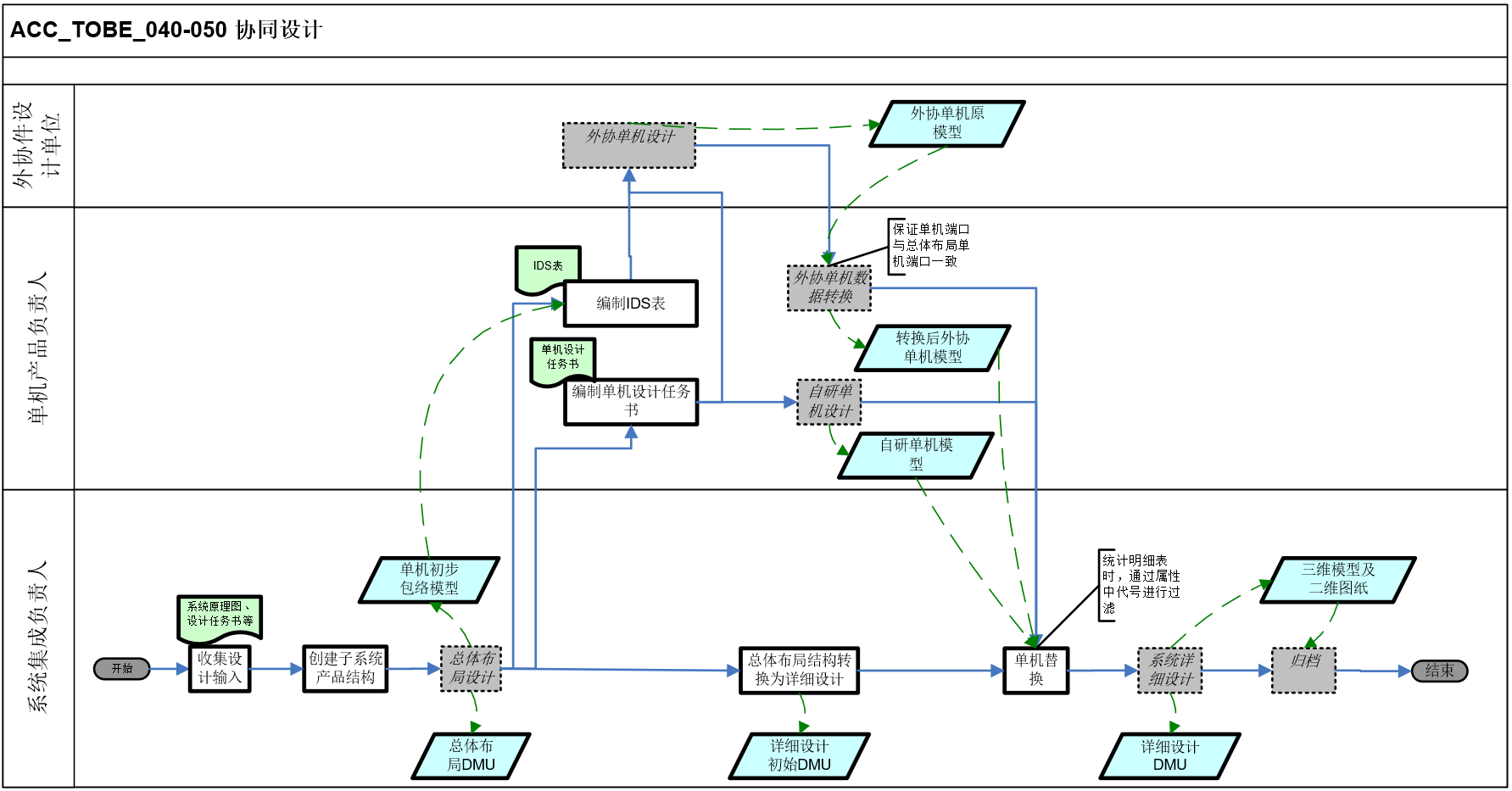The image size is (1512, 791).
Task: Select the IDS表 document shape
Action: click(x=548, y=266)
